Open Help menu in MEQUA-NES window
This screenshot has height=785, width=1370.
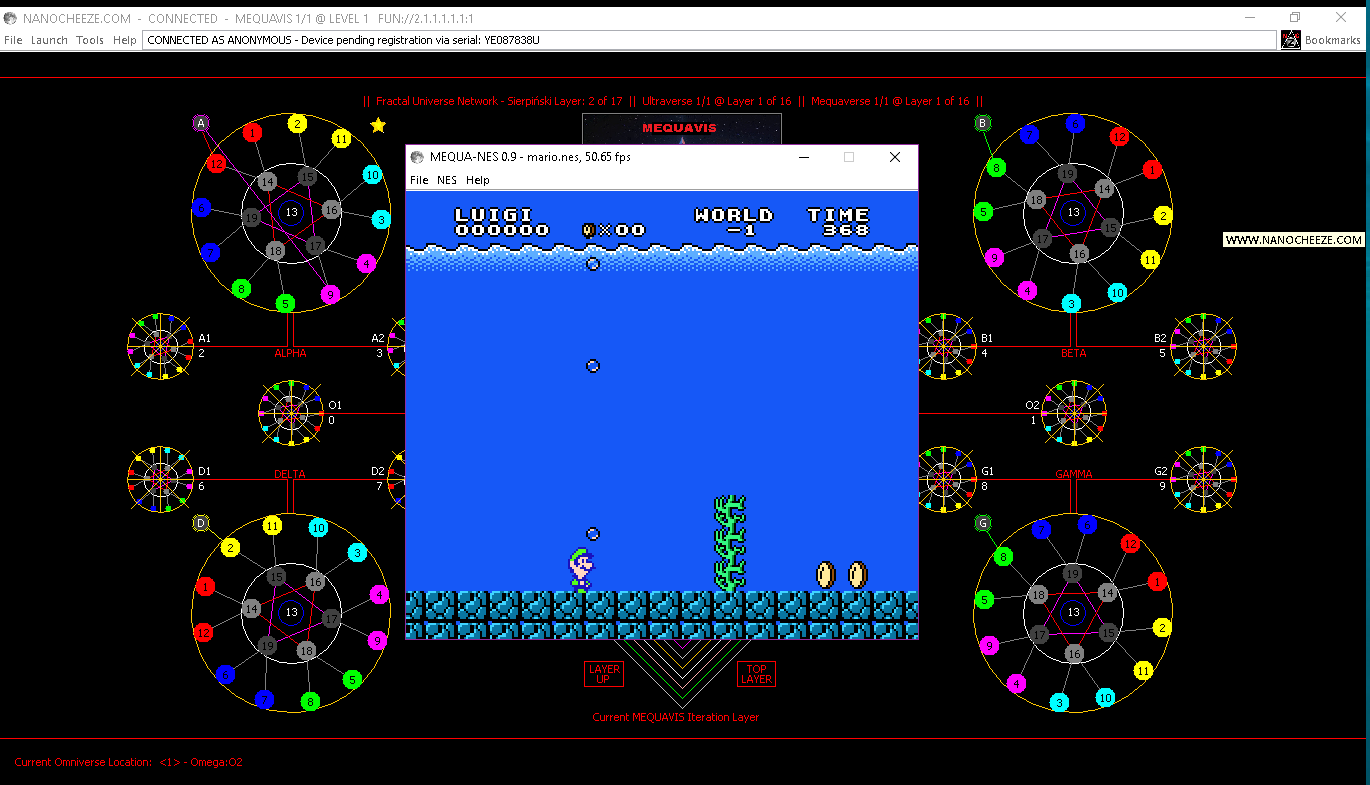478,180
